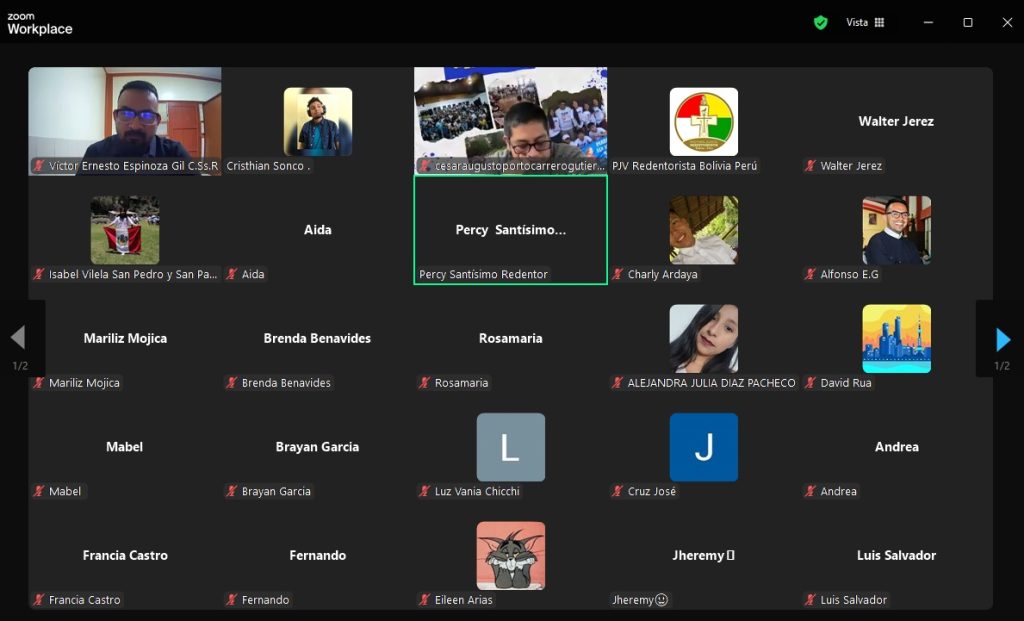Click the Zoom Workplace logo
Screen dimensions: 1024x621
pyautogui.click(x=40, y=24)
